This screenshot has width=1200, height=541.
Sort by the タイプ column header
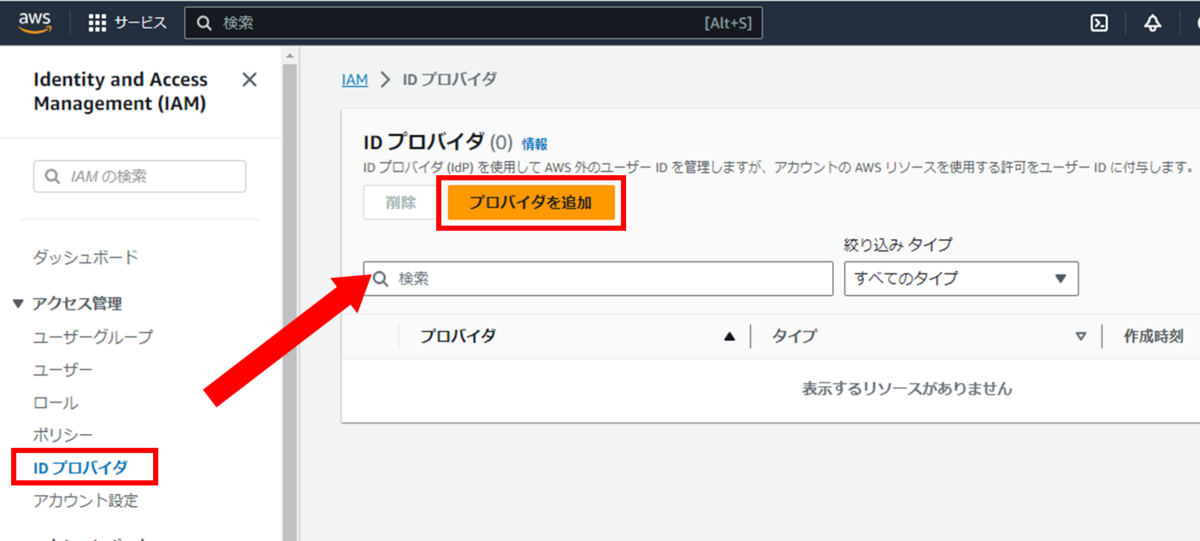[x=794, y=336]
